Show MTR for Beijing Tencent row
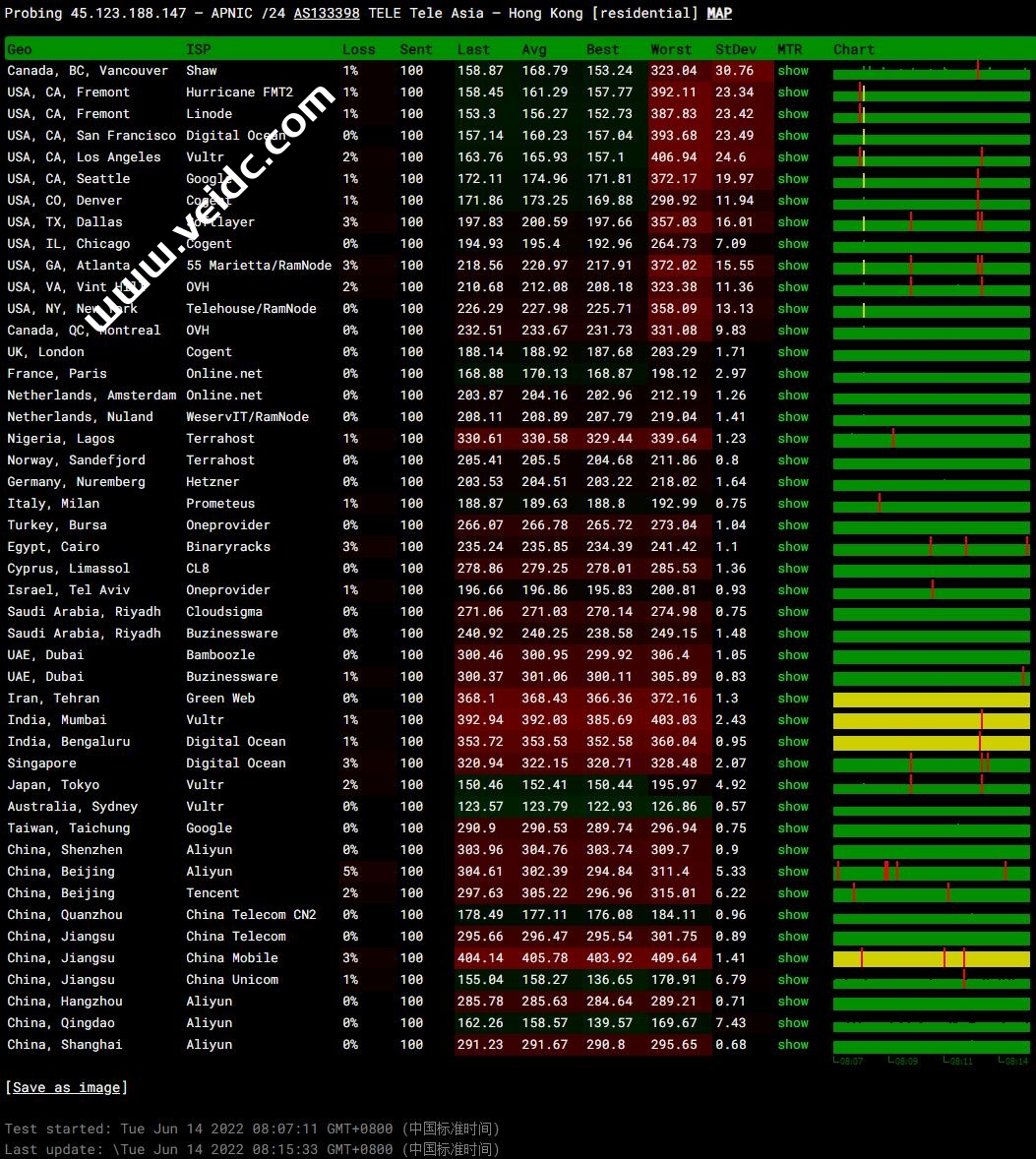 (793, 893)
